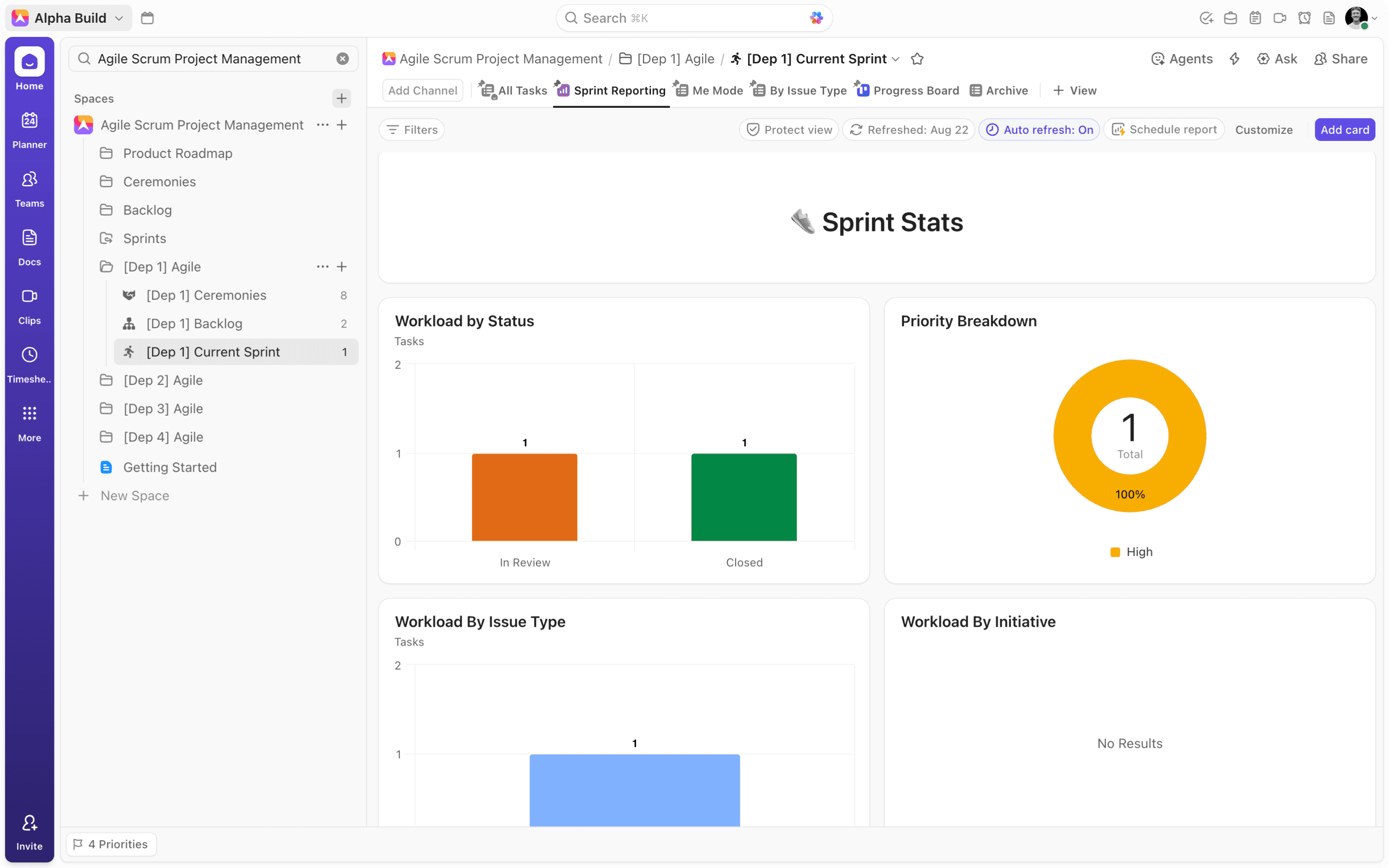Star the Current Sprint list as favorite
Screen dimensions: 1389x868
click(917, 59)
